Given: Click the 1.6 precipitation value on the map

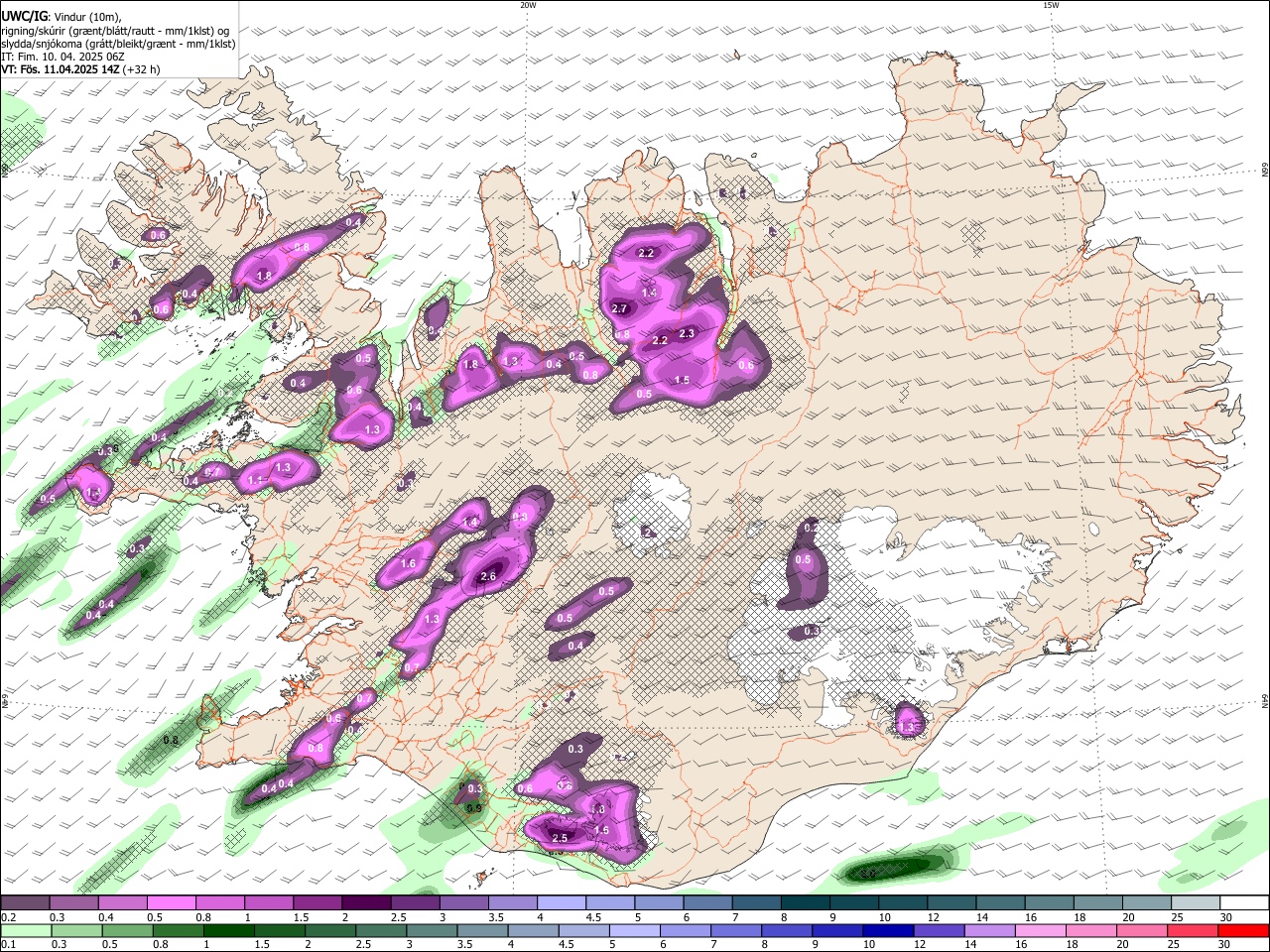Looking at the screenshot, I should pyautogui.click(x=408, y=563).
